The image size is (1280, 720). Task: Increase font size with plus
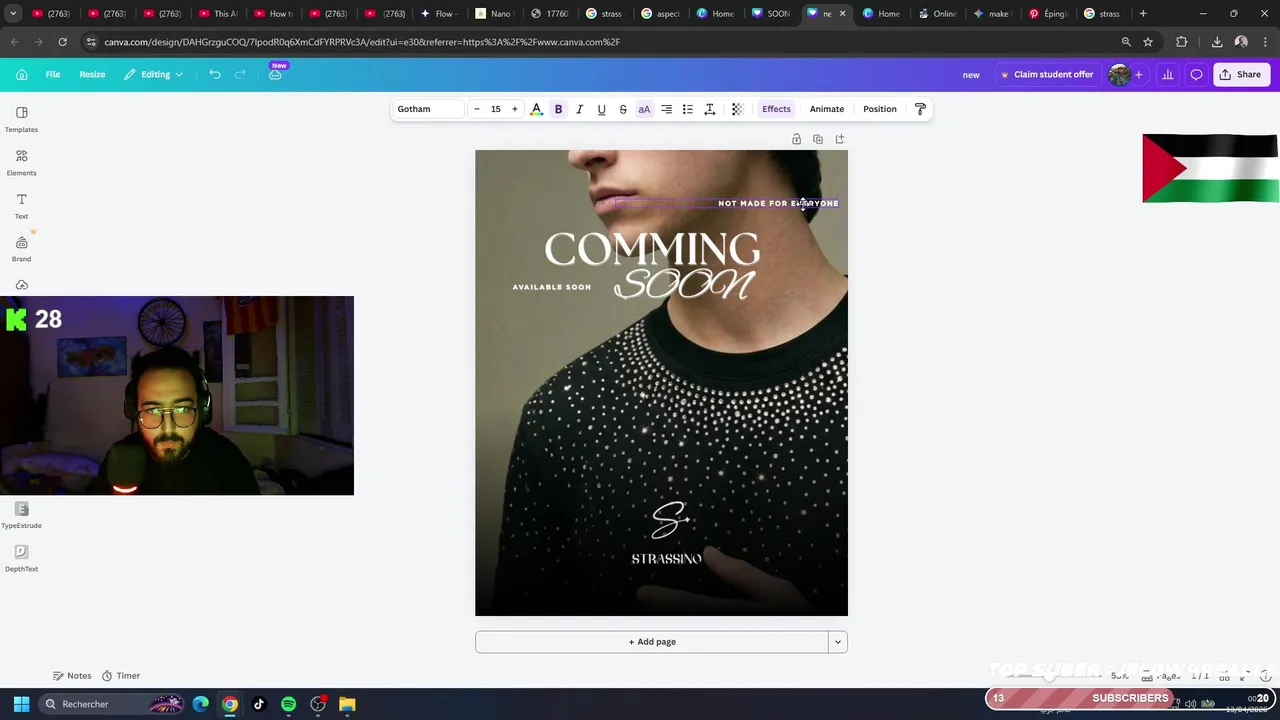514,109
